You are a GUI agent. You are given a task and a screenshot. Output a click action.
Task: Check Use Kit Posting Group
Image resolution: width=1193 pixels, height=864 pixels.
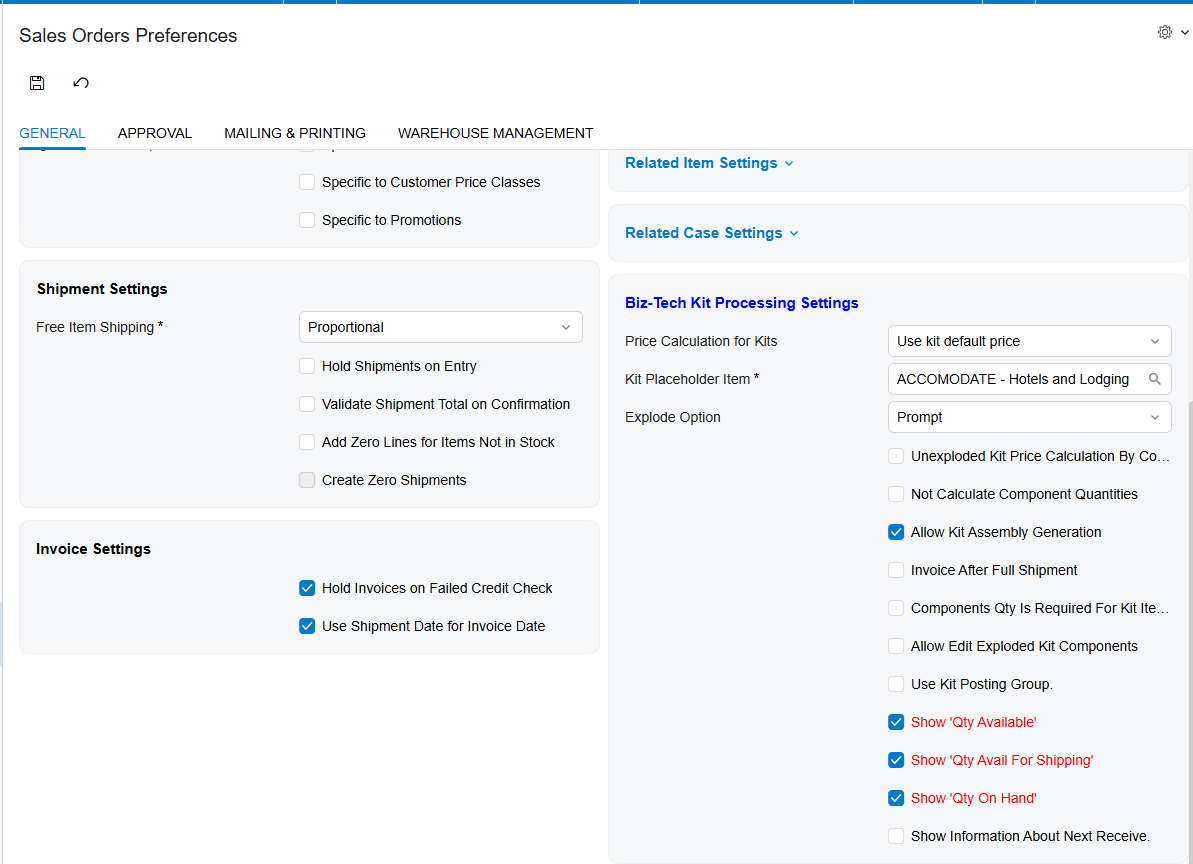[896, 684]
